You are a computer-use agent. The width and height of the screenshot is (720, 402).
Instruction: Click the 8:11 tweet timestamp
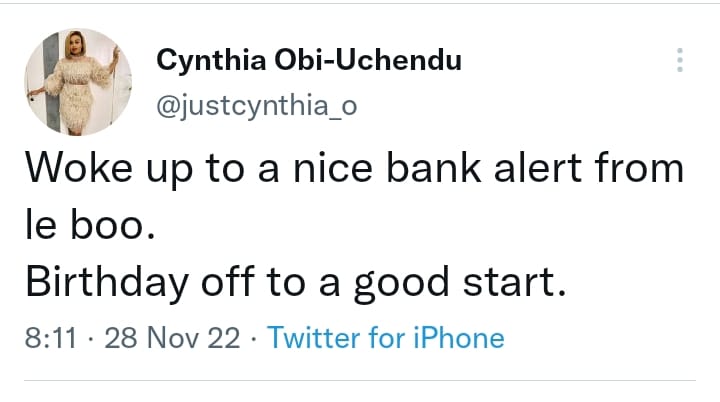48,338
